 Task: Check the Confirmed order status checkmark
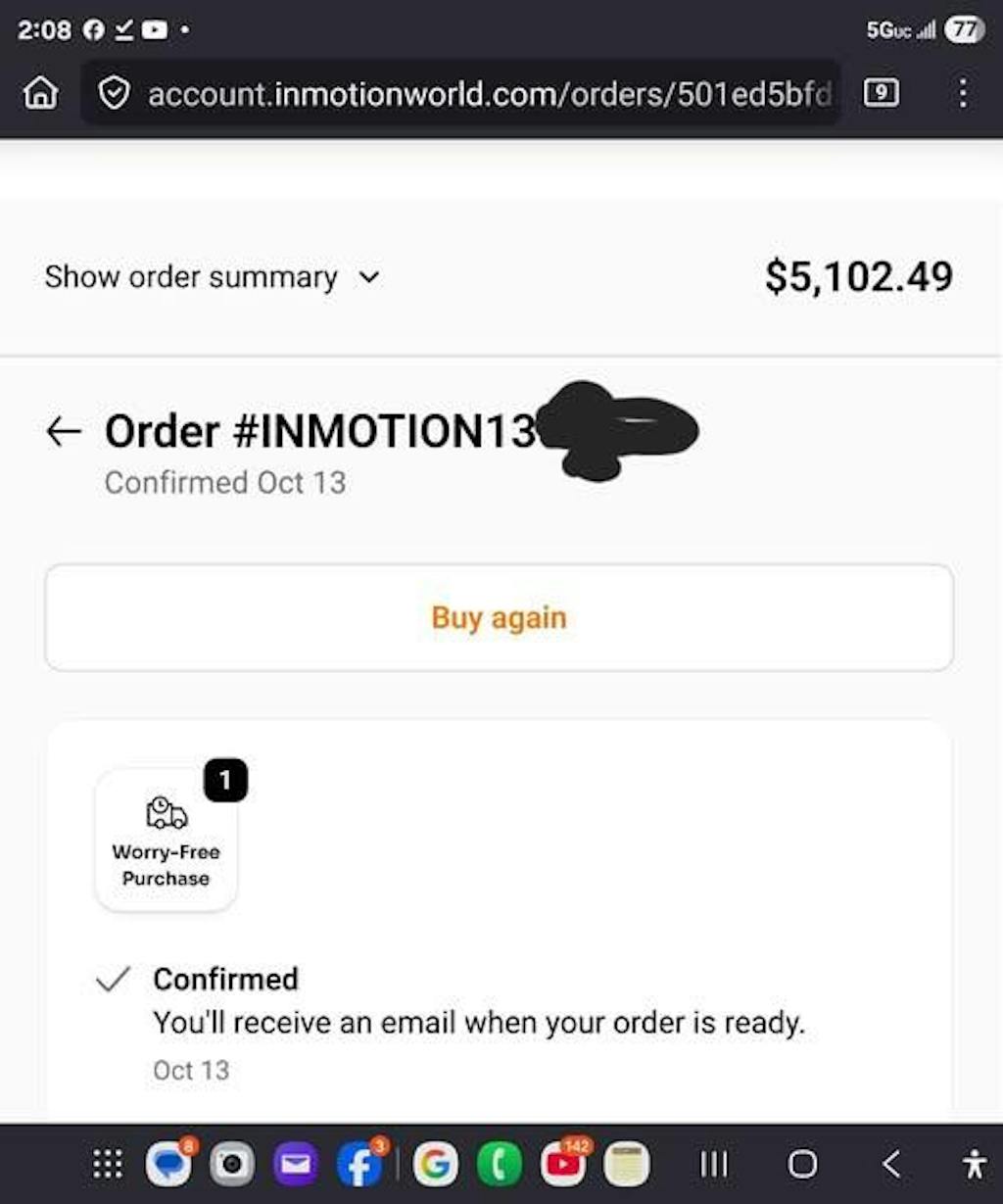pyautogui.click(x=113, y=978)
